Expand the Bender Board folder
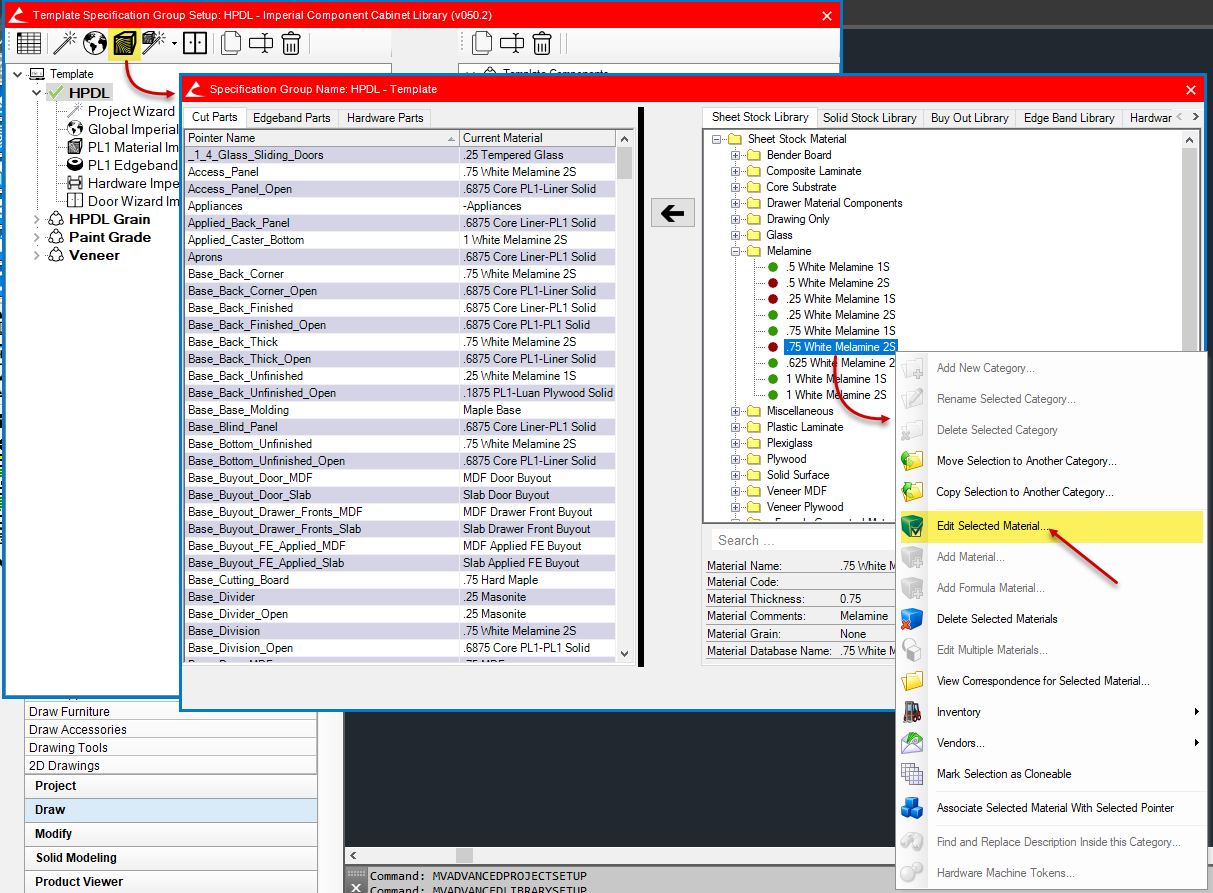The image size is (1213, 893). pyautogui.click(x=736, y=155)
